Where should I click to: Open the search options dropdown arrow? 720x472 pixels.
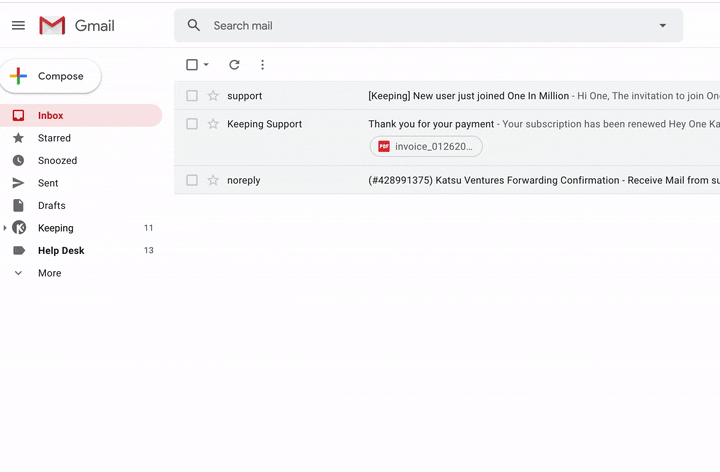coord(663,25)
